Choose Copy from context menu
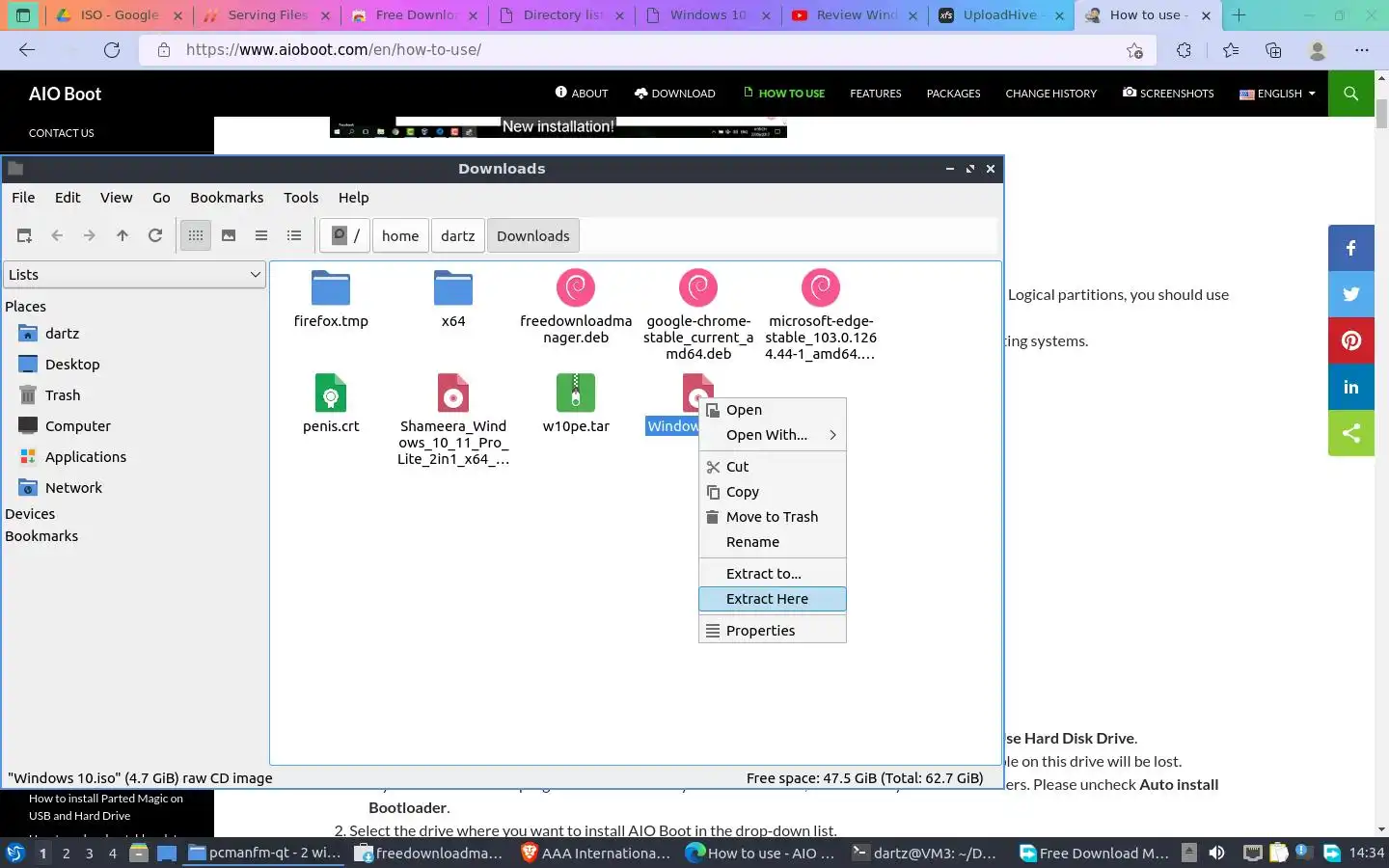This screenshot has width=1389, height=868. 772,492
